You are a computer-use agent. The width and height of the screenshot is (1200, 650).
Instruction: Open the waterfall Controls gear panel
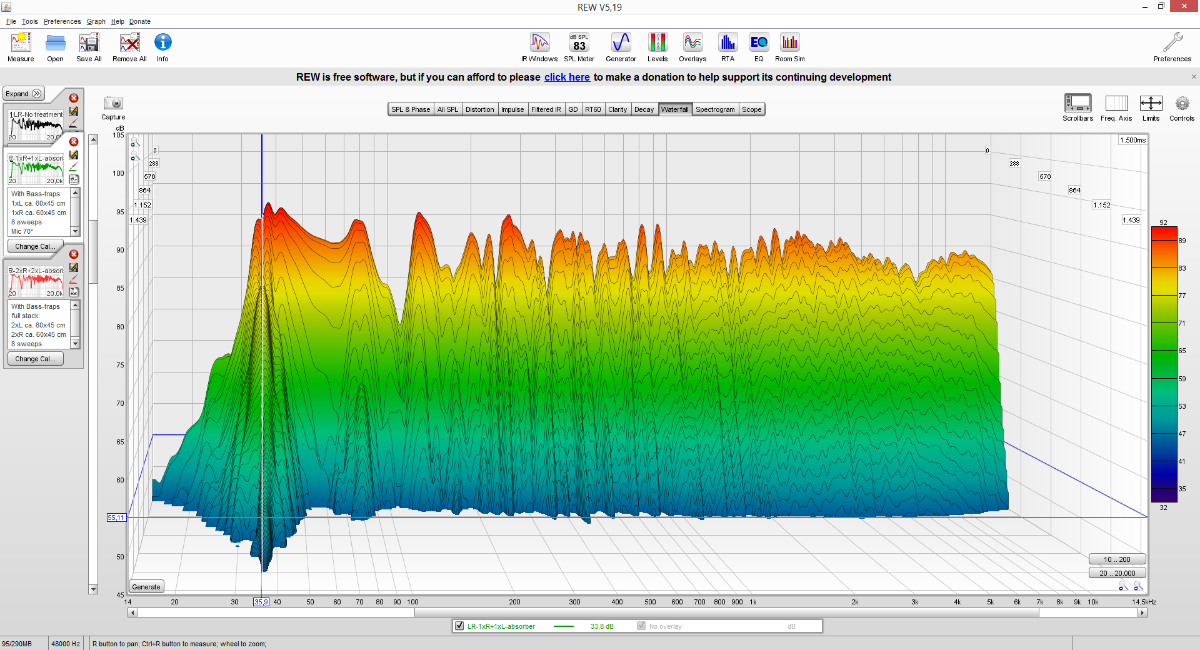coord(1182,104)
